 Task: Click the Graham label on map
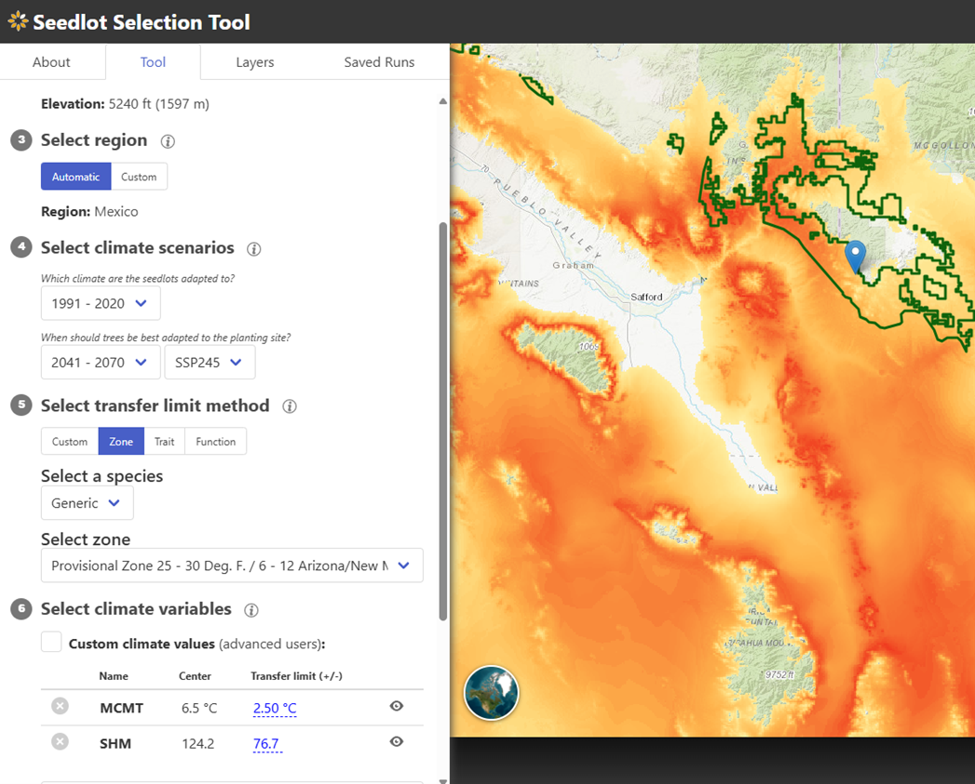[573, 265]
